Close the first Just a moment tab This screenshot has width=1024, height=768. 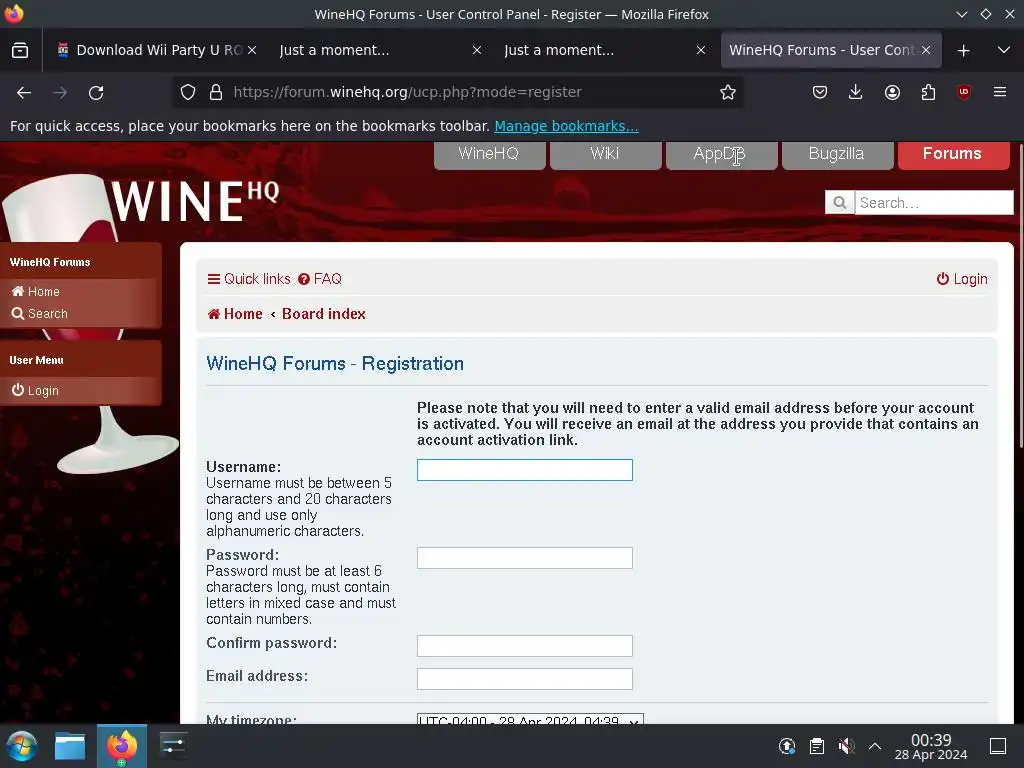477,50
